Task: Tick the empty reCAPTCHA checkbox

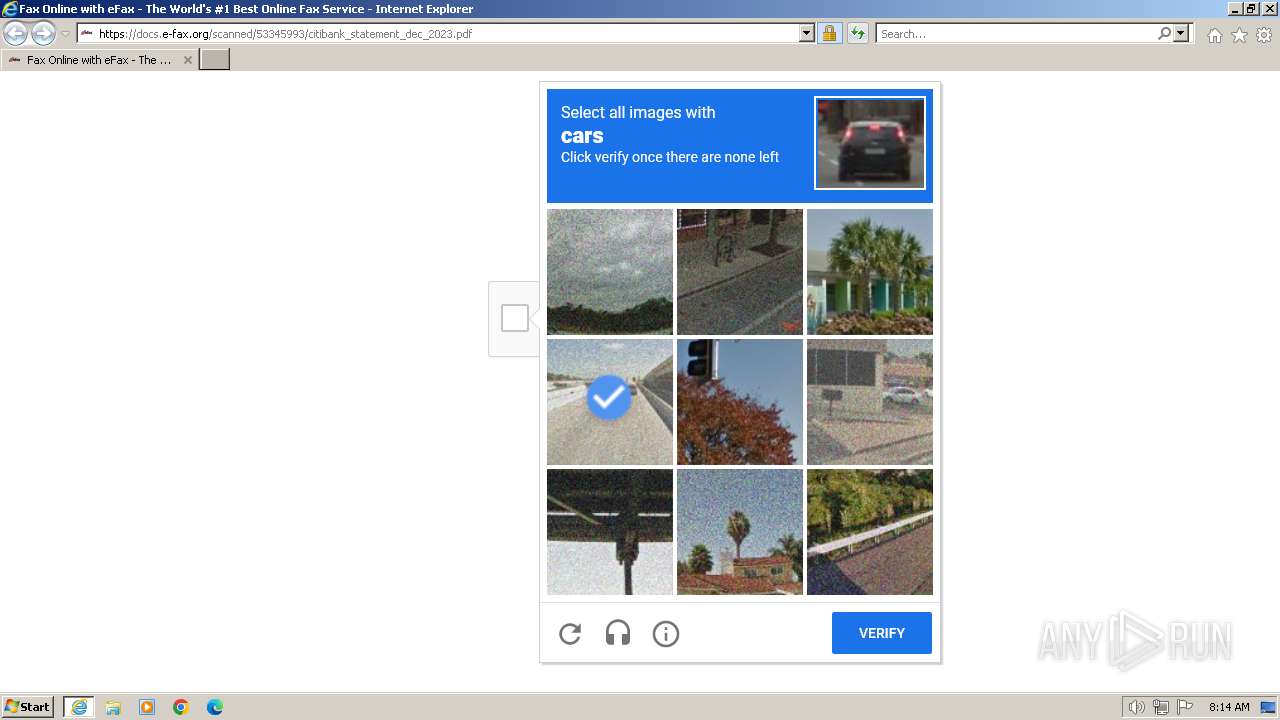Action: click(515, 318)
